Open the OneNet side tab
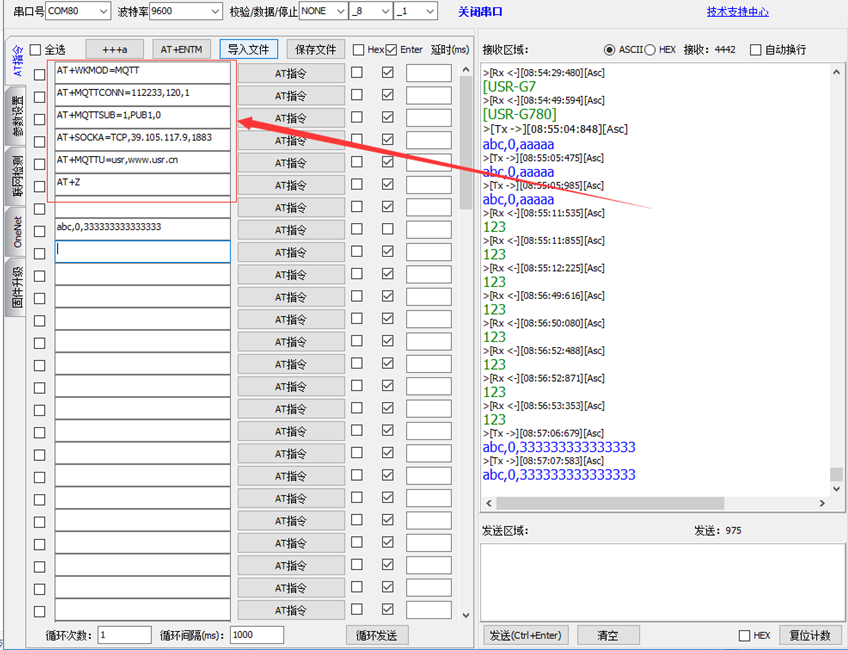 point(17,230)
